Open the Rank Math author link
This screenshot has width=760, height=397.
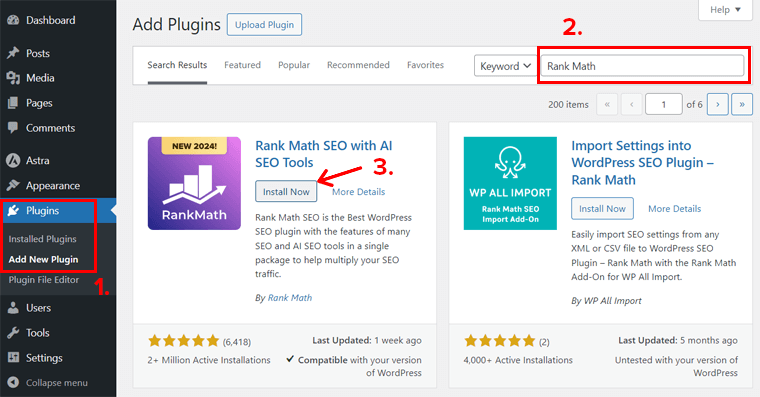[290, 298]
